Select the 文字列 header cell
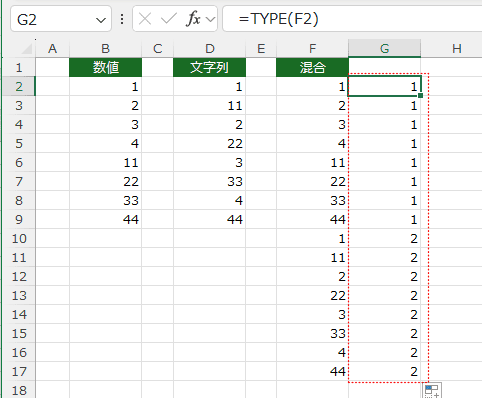The image size is (482, 398). pos(209,67)
